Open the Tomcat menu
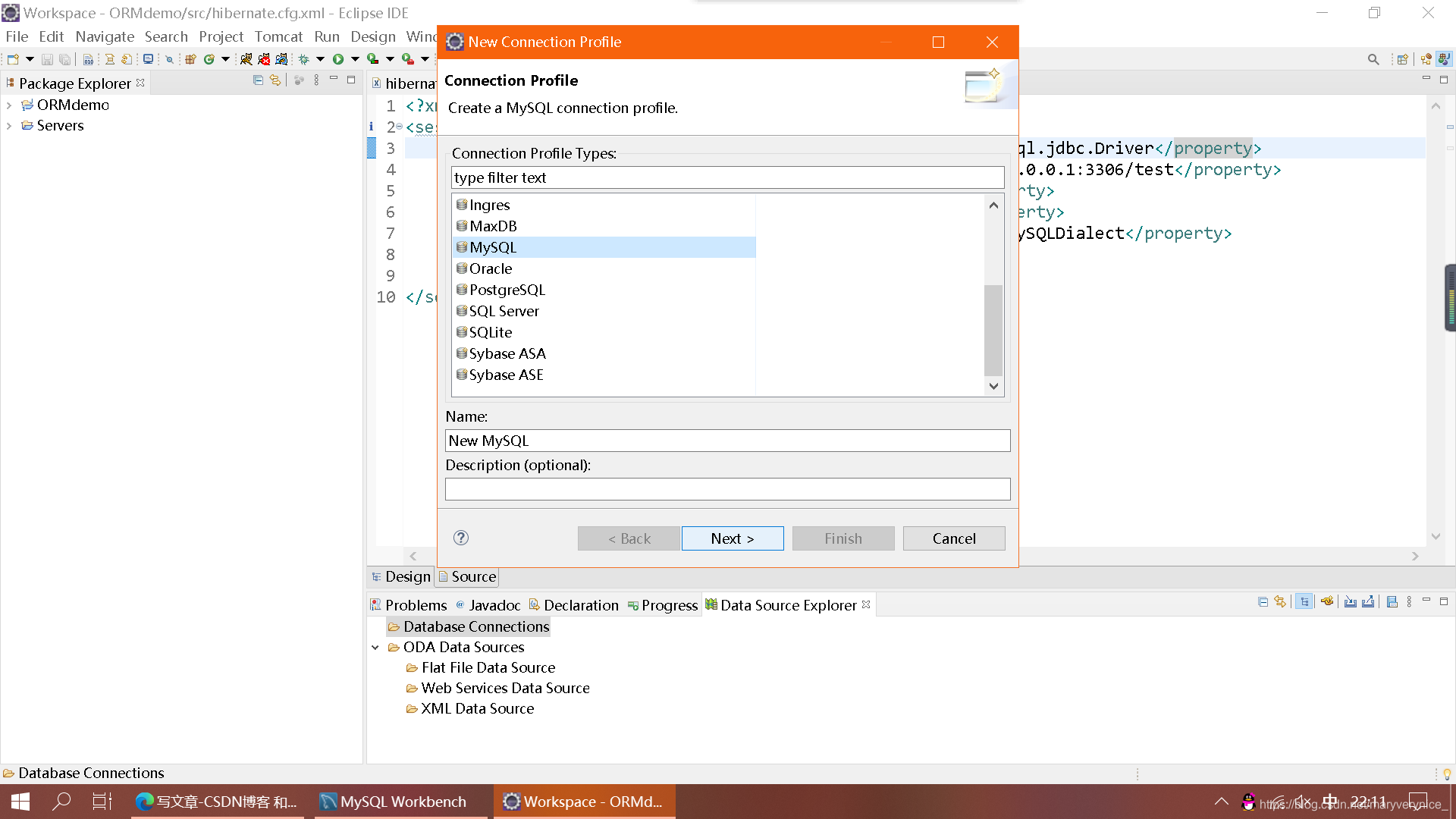Viewport: 1456px width, 819px height. pyautogui.click(x=278, y=36)
